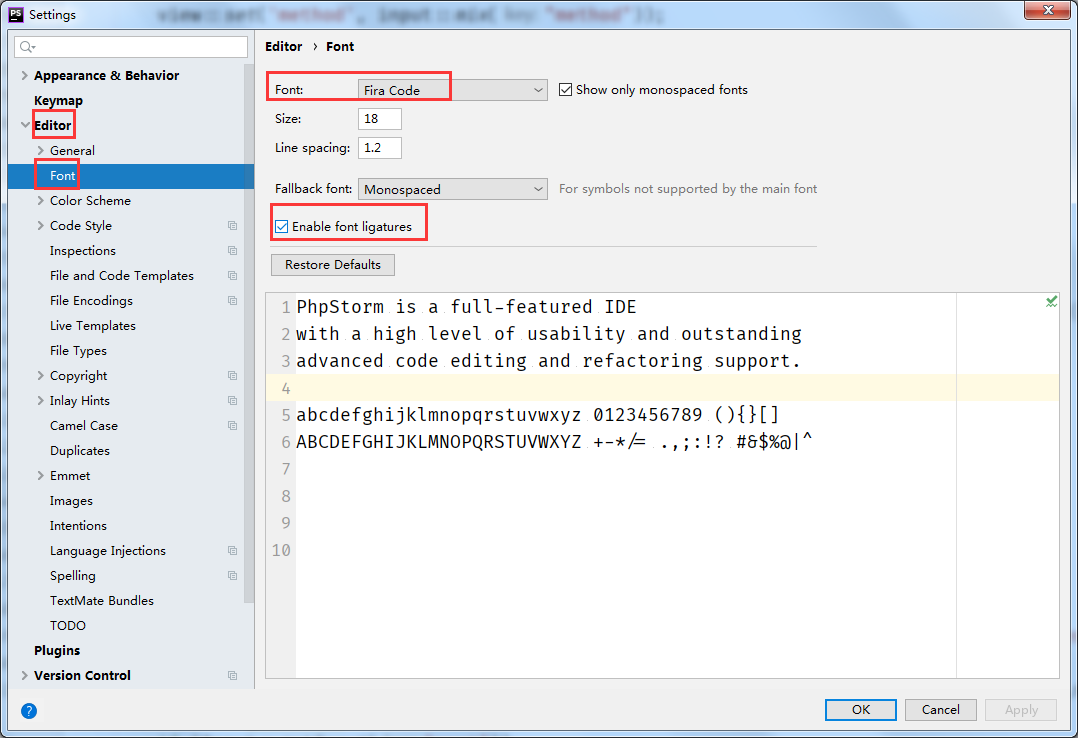This screenshot has height=738, width=1078.
Task: Click the project-level icon beside File Encodings
Action: click(x=232, y=301)
